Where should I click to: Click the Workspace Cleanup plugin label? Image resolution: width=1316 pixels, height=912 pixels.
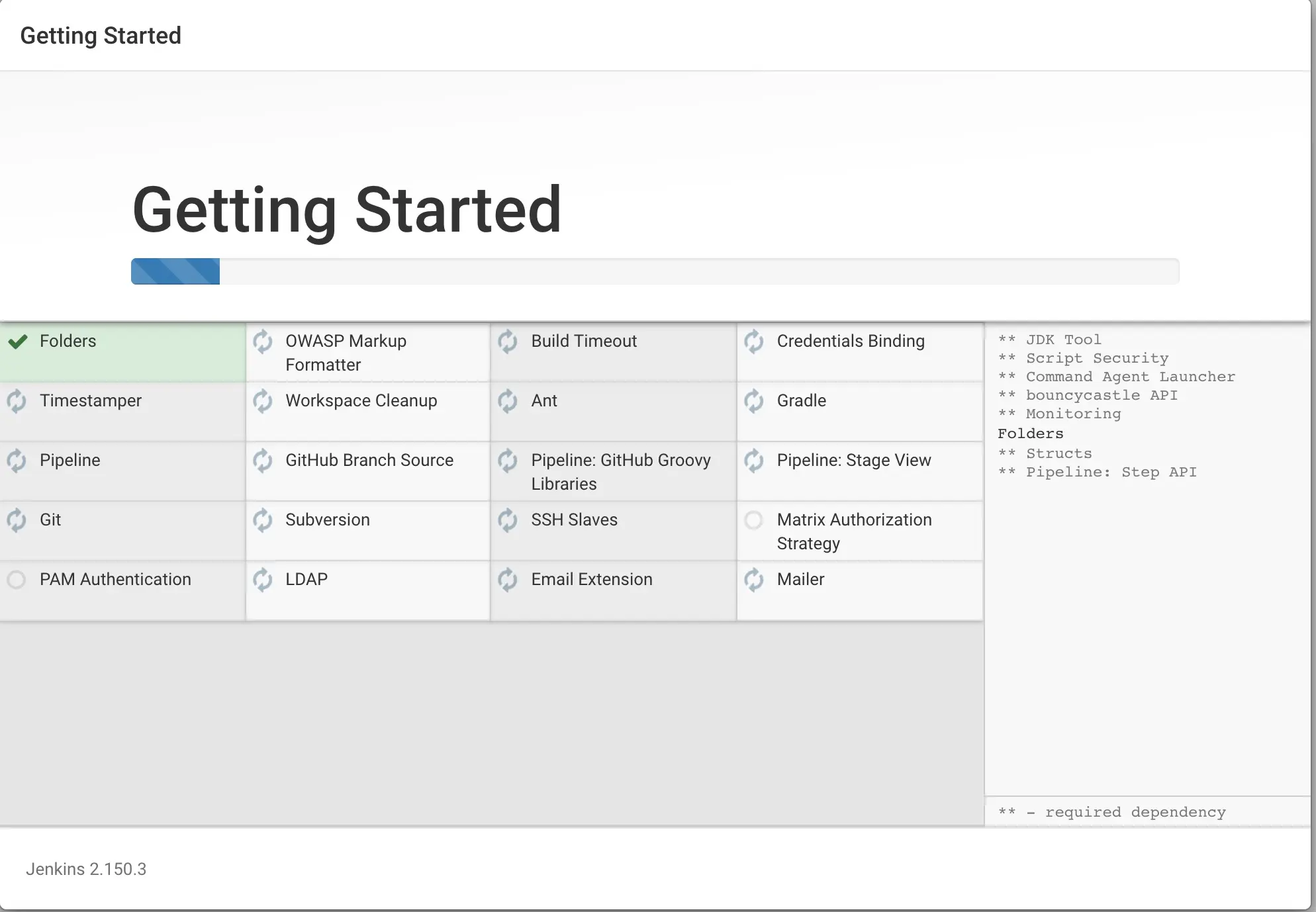click(x=361, y=401)
